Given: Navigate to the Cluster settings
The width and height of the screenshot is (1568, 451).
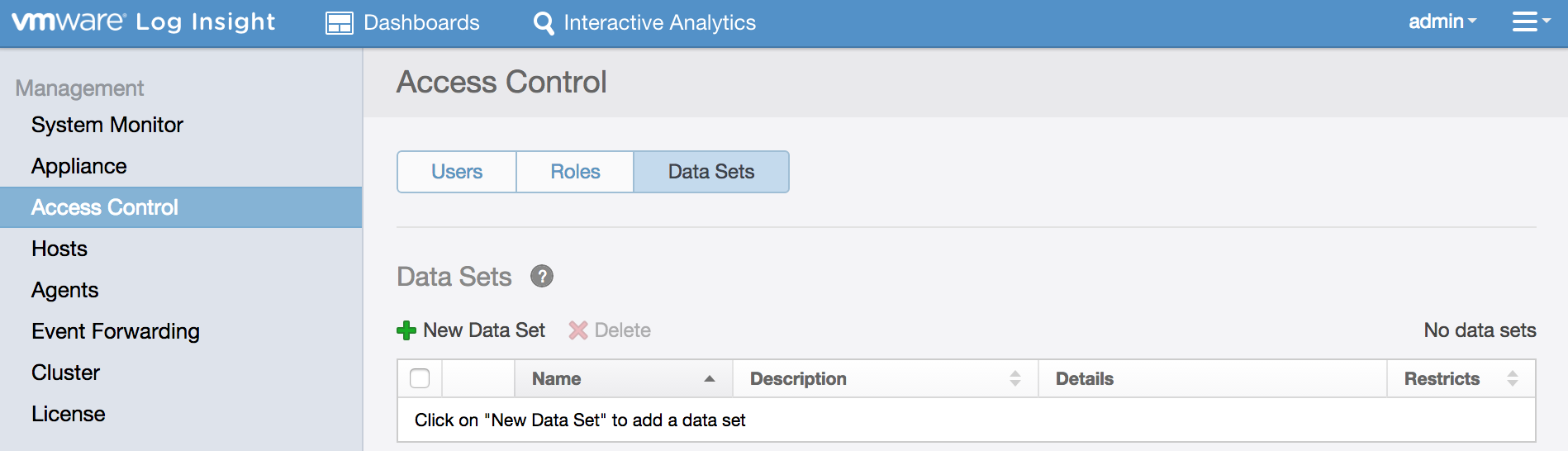Looking at the screenshot, I should (x=66, y=373).
